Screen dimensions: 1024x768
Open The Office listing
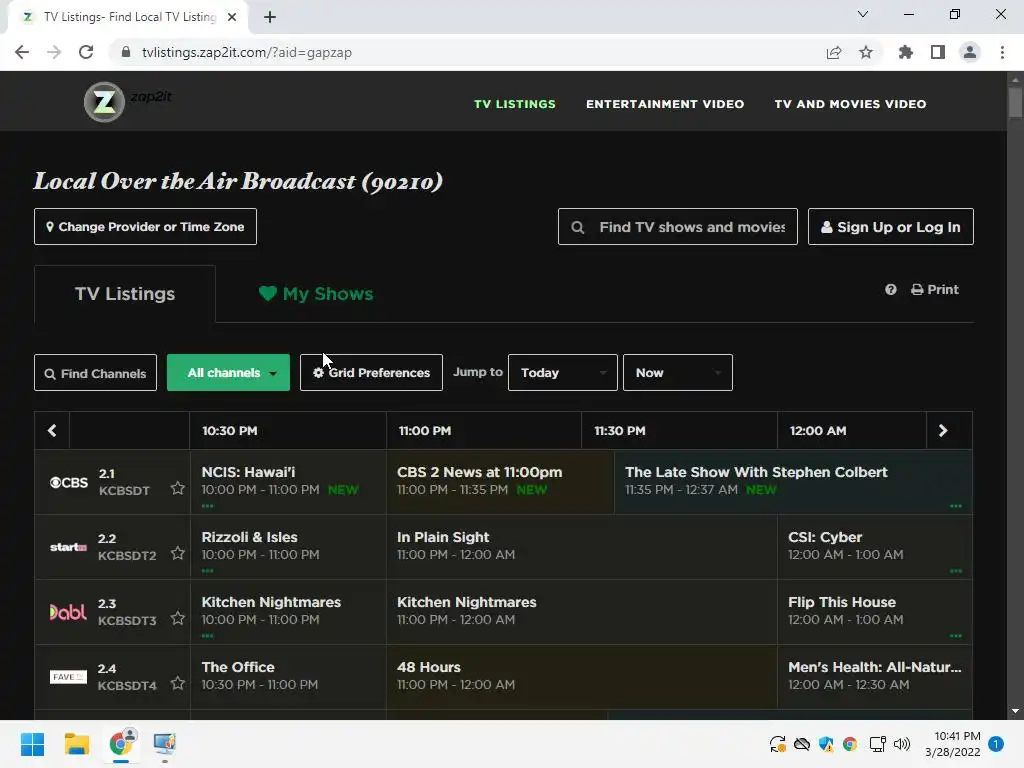click(x=288, y=676)
